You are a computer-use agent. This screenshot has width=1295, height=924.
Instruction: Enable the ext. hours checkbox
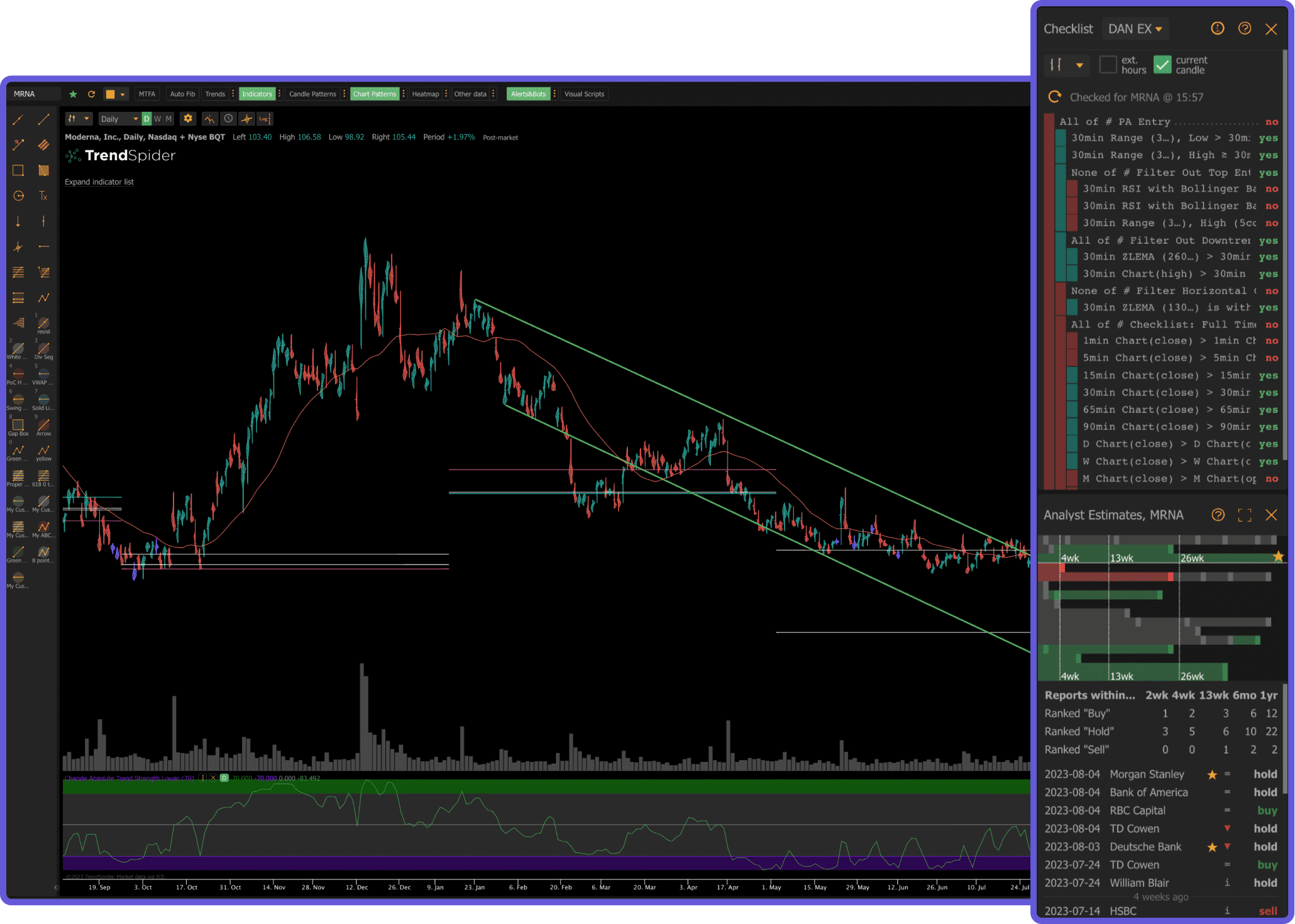coord(1108,64)
